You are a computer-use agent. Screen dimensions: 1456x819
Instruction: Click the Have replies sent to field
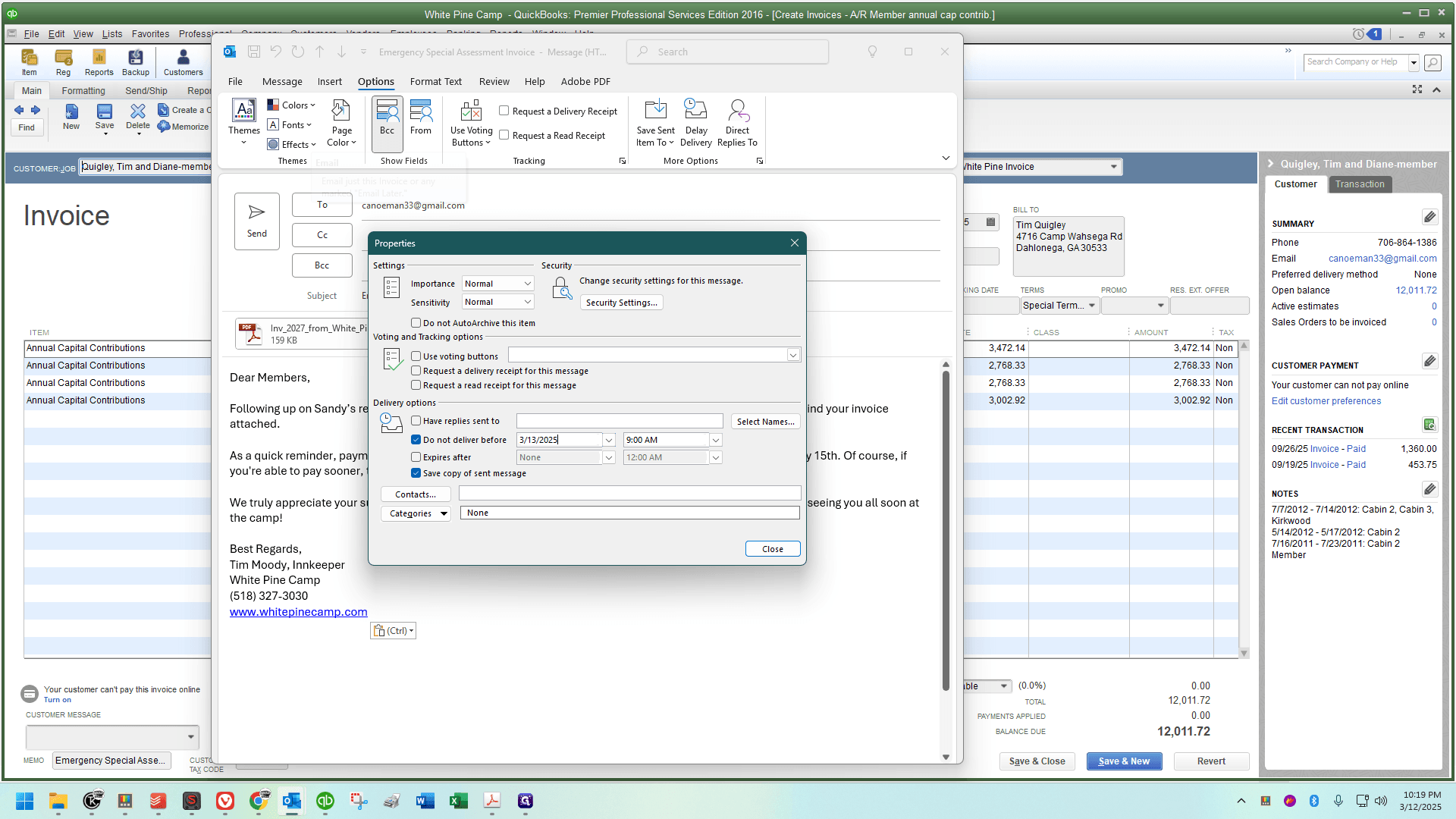click(619, 421)
